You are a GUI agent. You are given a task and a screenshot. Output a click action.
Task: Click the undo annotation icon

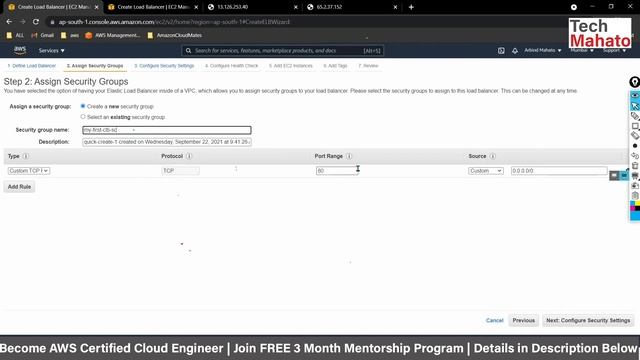tap(635, 156)
